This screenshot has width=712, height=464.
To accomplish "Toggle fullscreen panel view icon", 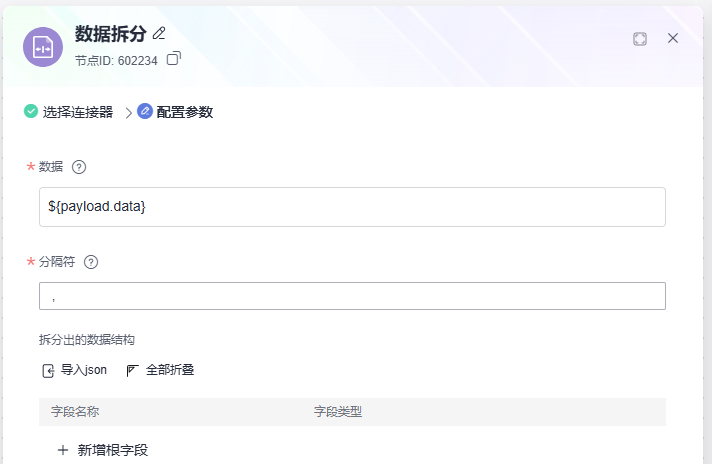I will click(x=640, y=39).
